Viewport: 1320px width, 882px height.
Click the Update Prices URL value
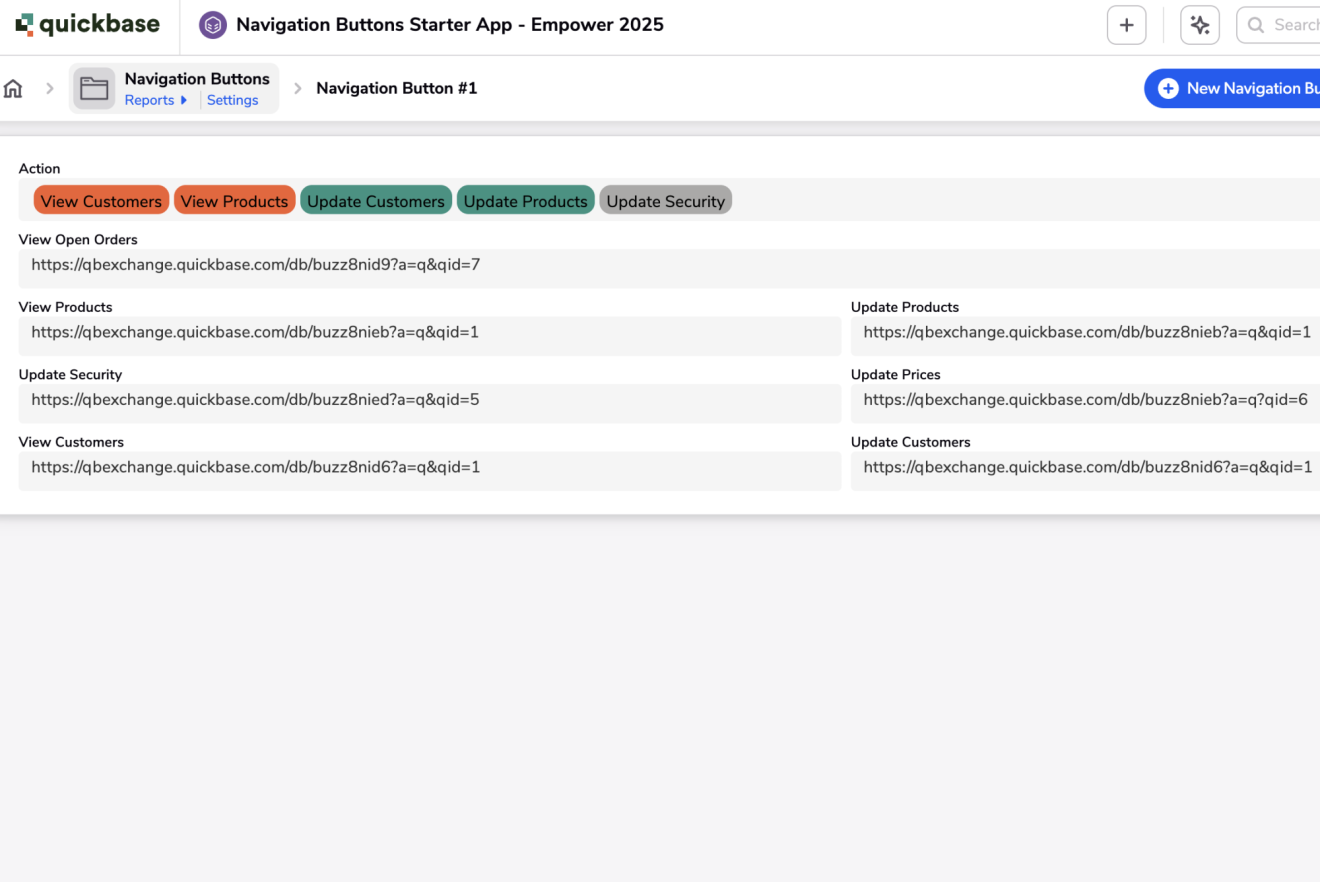point(1085,400)
